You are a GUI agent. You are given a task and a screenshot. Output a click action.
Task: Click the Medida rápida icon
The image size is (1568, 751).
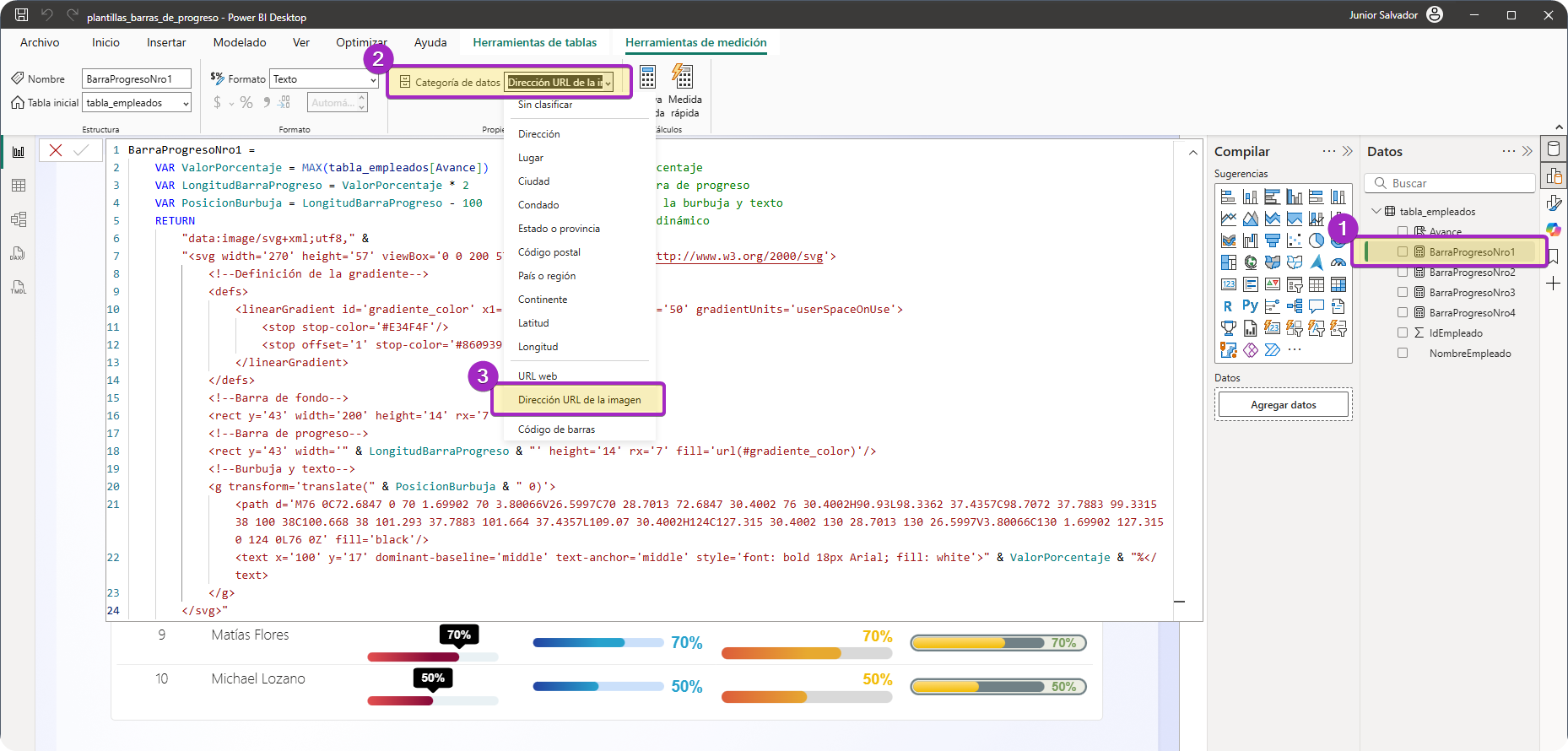(683, 78)
